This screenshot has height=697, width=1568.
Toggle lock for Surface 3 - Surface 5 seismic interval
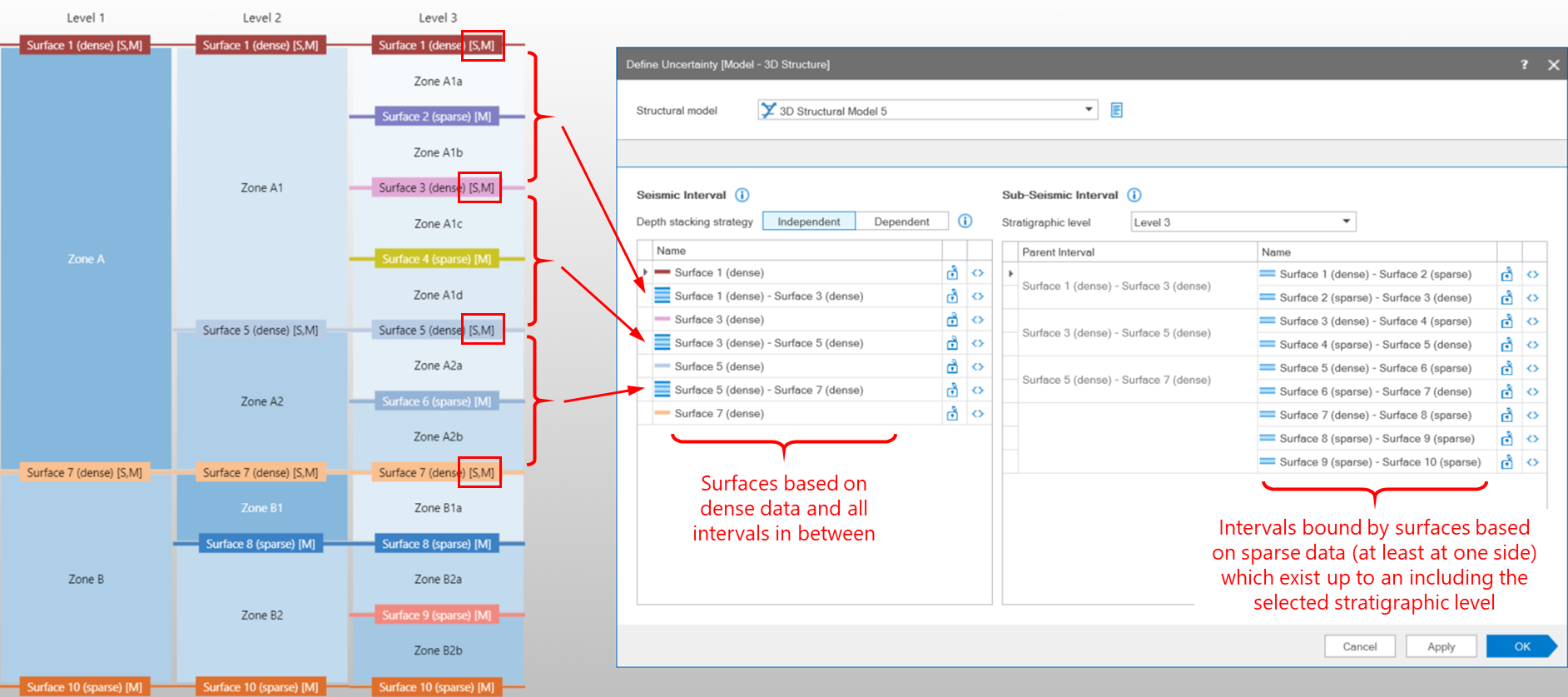coord(952,343)
